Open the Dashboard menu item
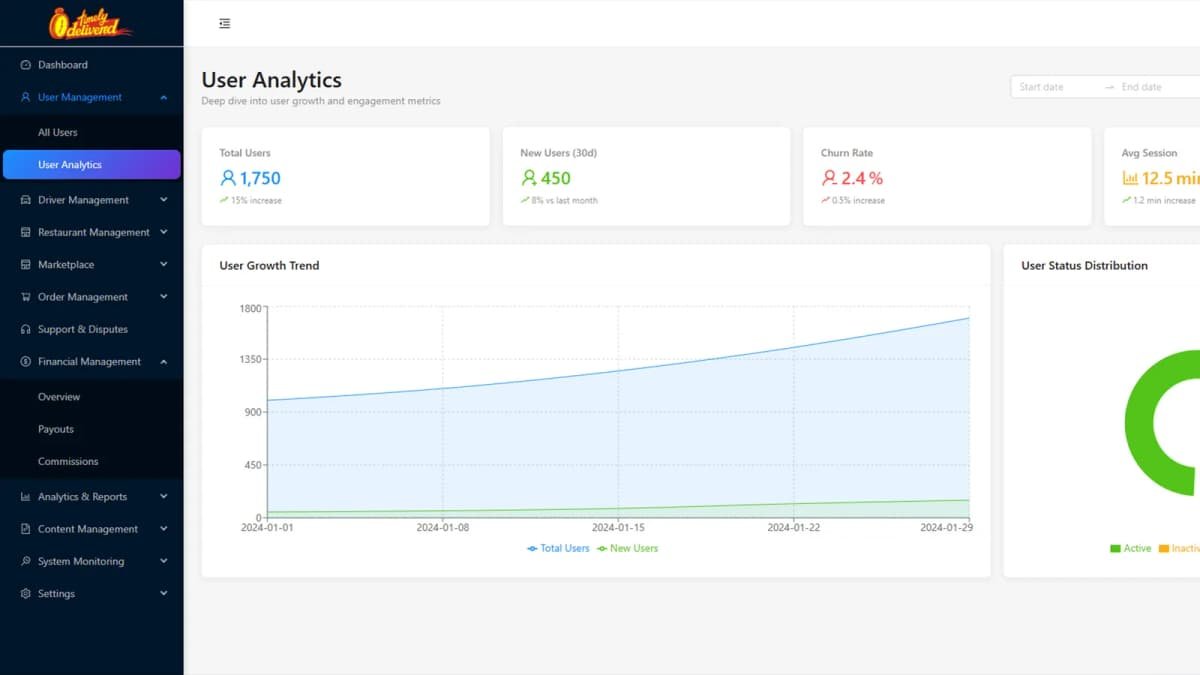 tap(92, 65)
